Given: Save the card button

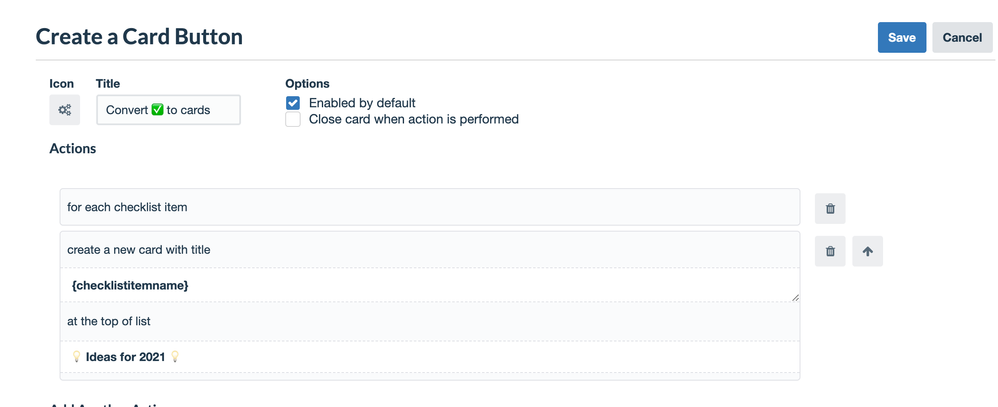Looking at the screenshot, I should (x=901, y=37).
